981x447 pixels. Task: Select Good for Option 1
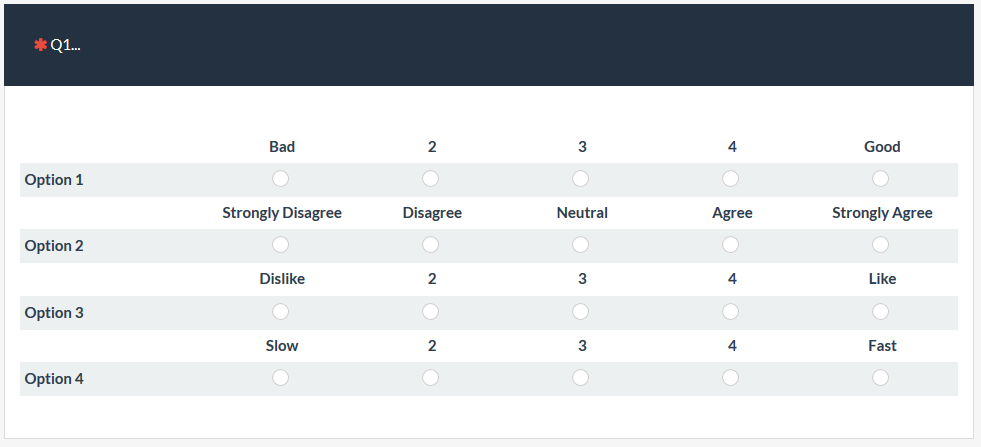coord(881,179)
